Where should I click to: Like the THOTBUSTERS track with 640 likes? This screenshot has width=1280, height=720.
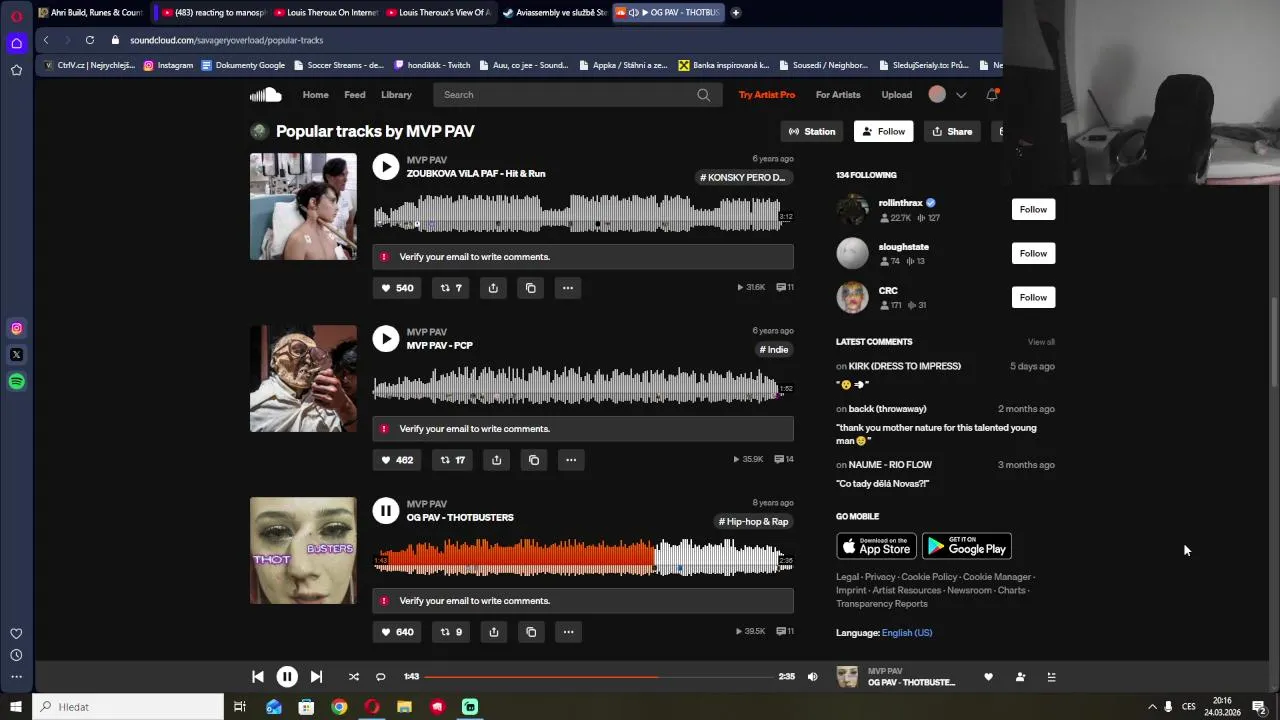(x=397, y=632)
